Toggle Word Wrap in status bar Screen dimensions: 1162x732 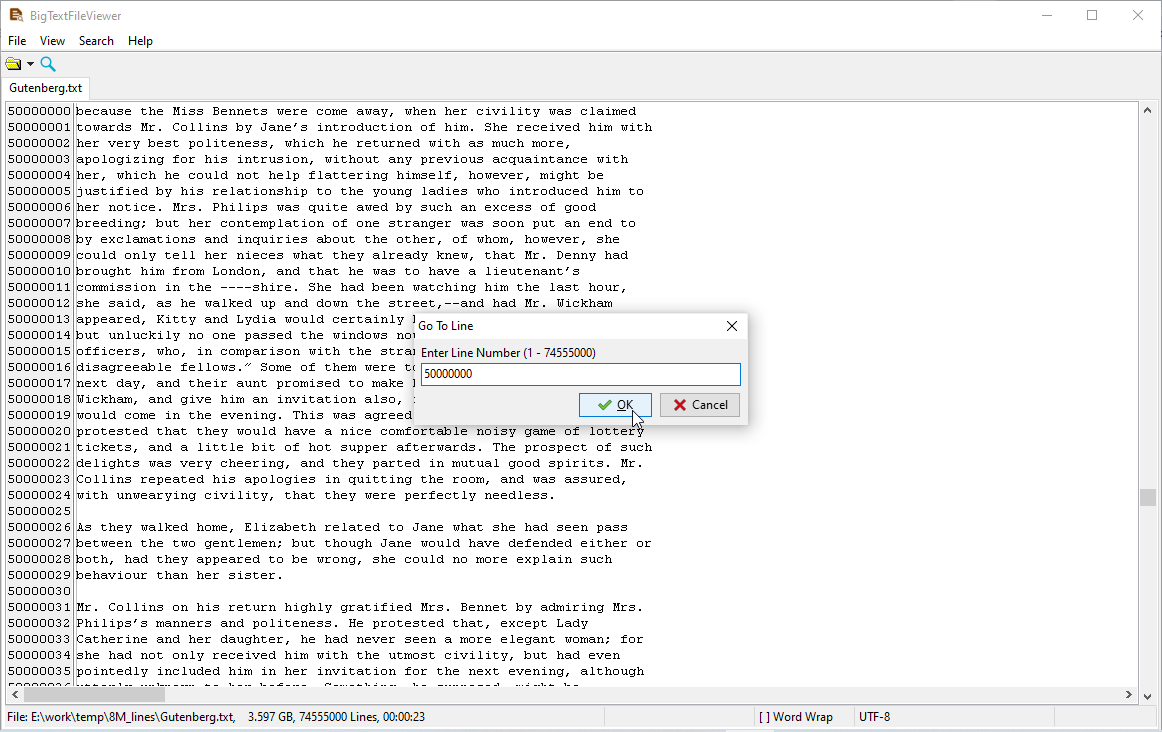coord(795,716)
